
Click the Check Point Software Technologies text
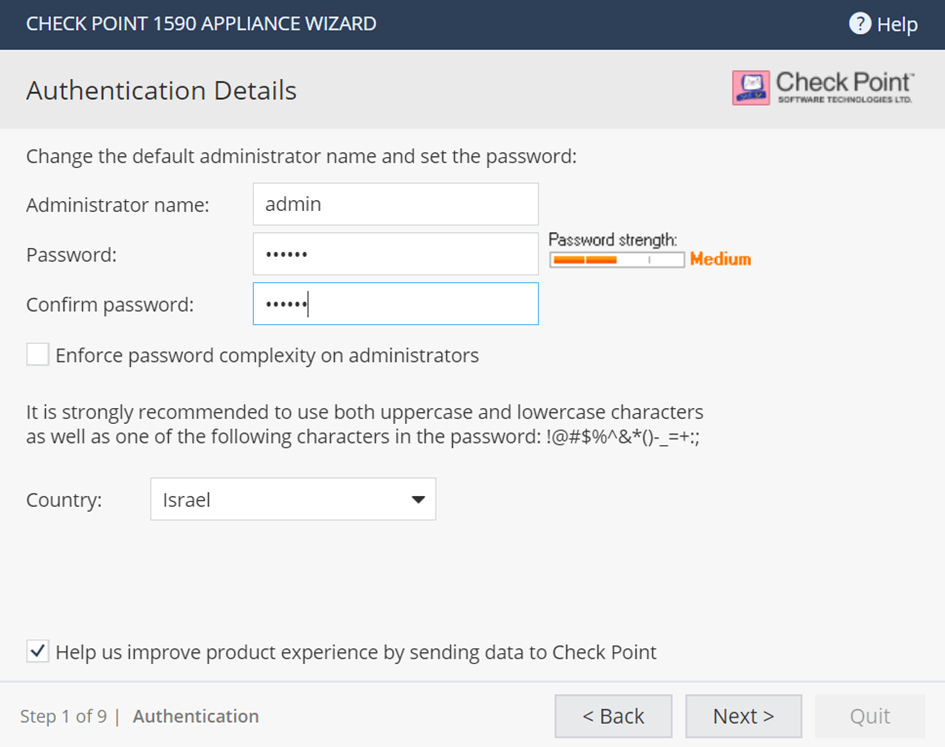coord(844,88)
